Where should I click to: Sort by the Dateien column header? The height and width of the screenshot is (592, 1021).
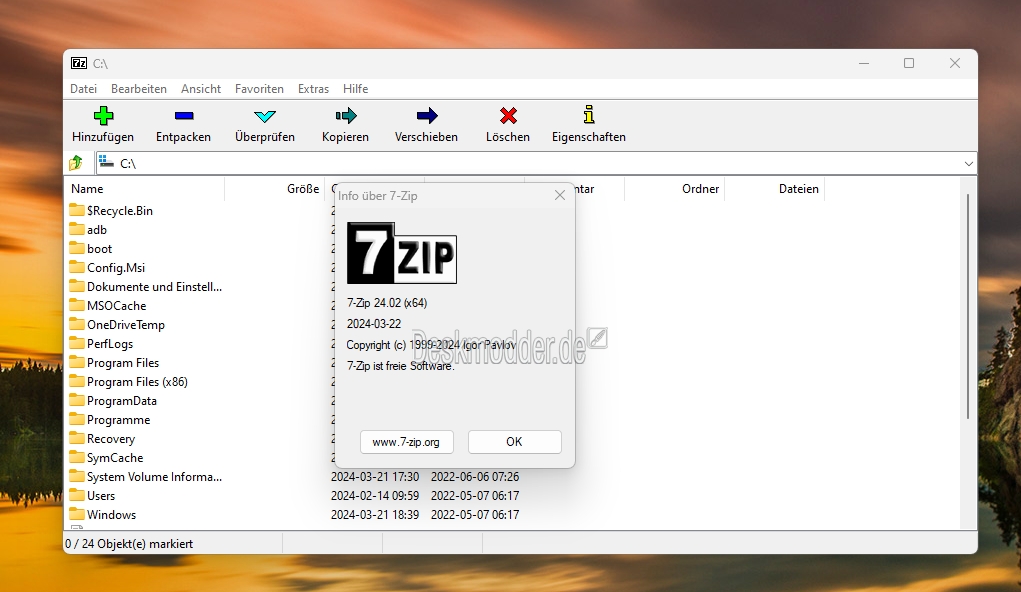[x=775, y=189]
